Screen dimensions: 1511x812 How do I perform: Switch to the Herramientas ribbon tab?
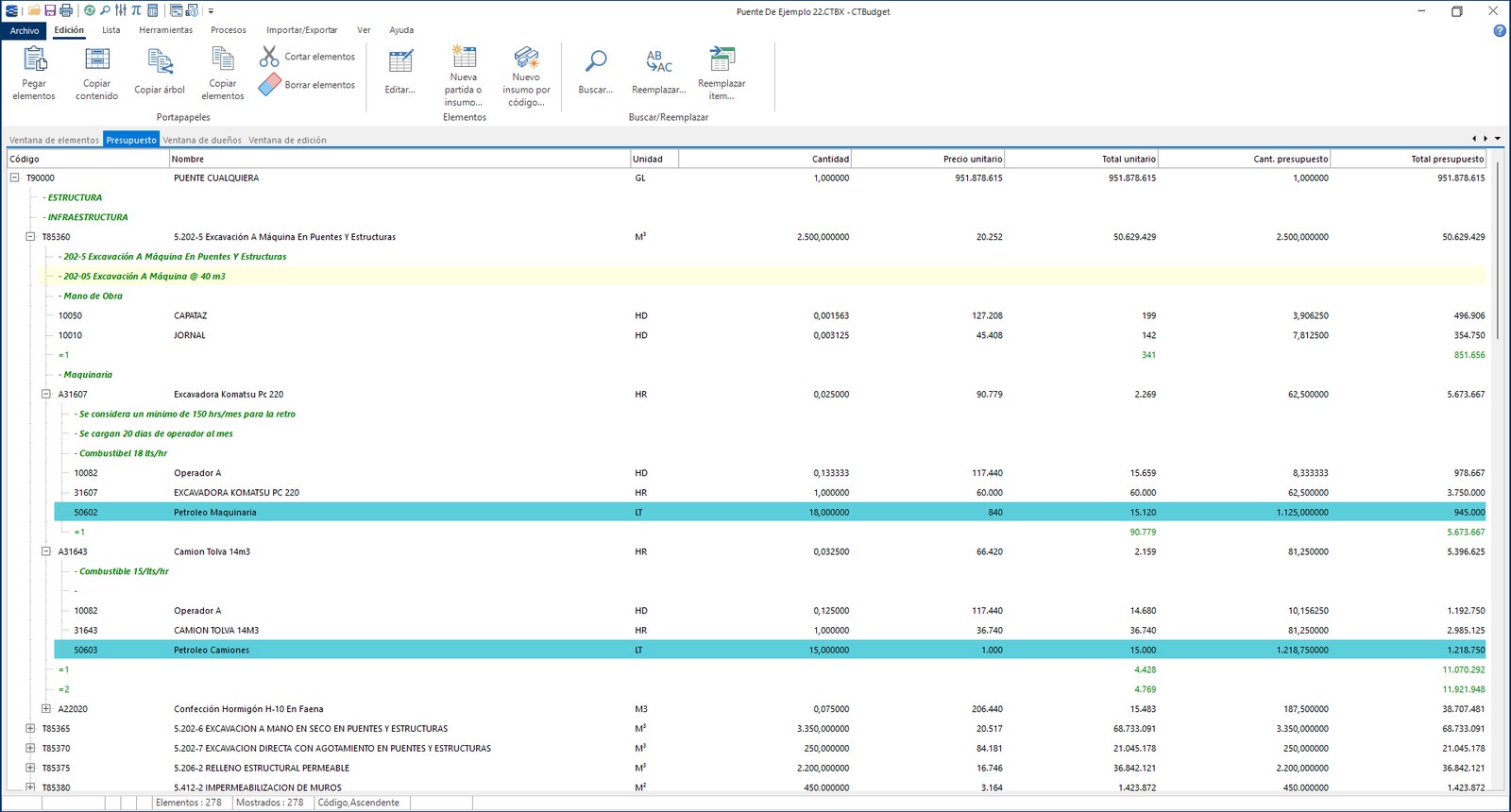click(165, 30)
